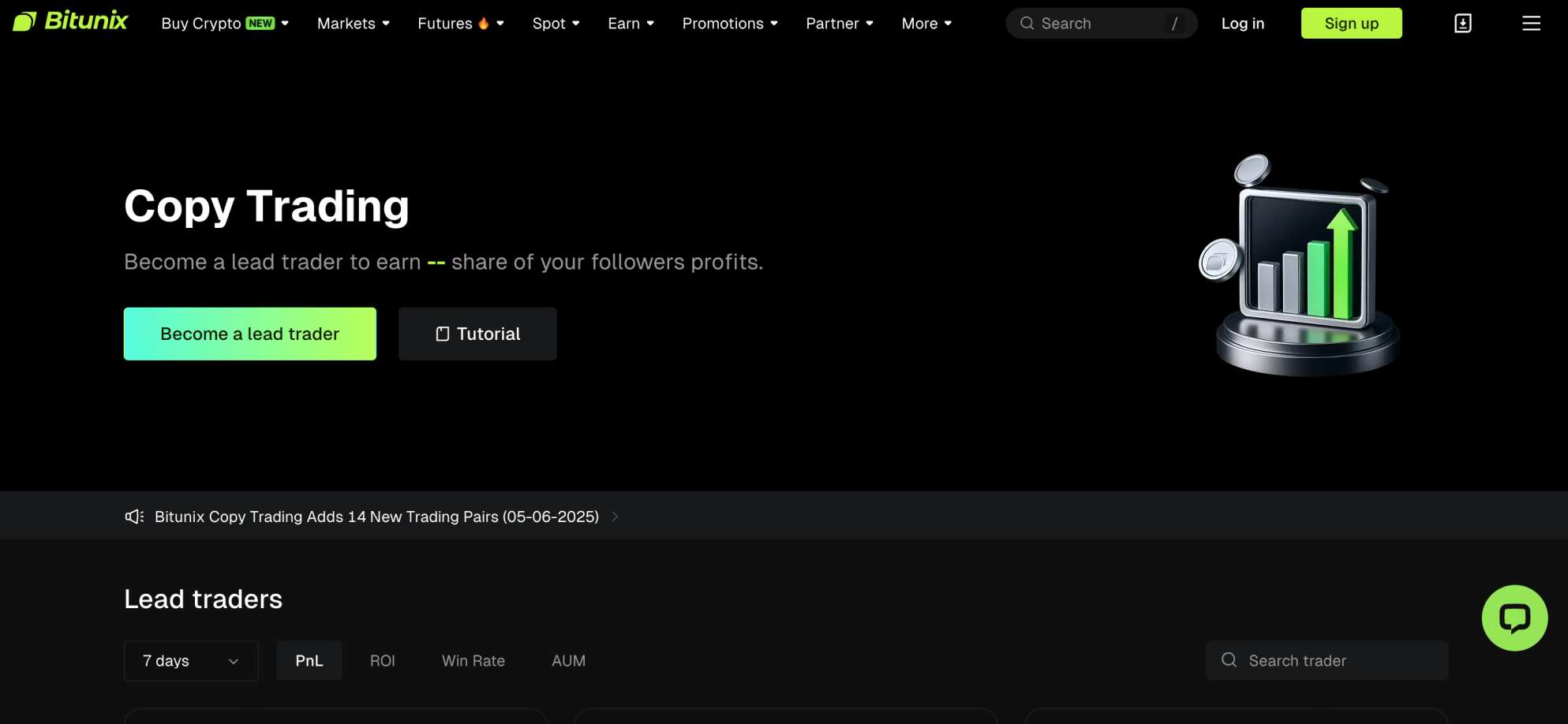Viewport: 1568px width, 724px height.
Task: Open the 7 days period dropdown
Action: click(x=191, y=660)
